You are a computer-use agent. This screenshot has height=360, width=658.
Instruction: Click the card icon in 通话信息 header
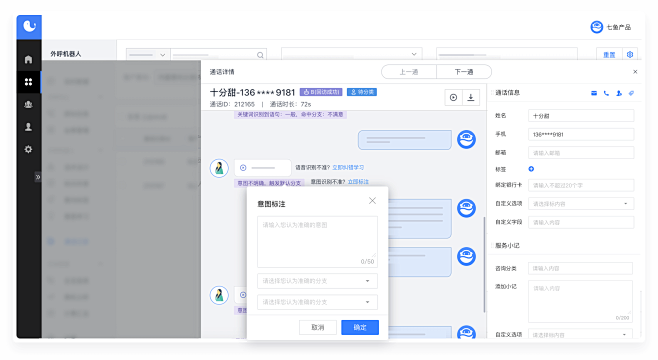594,93
